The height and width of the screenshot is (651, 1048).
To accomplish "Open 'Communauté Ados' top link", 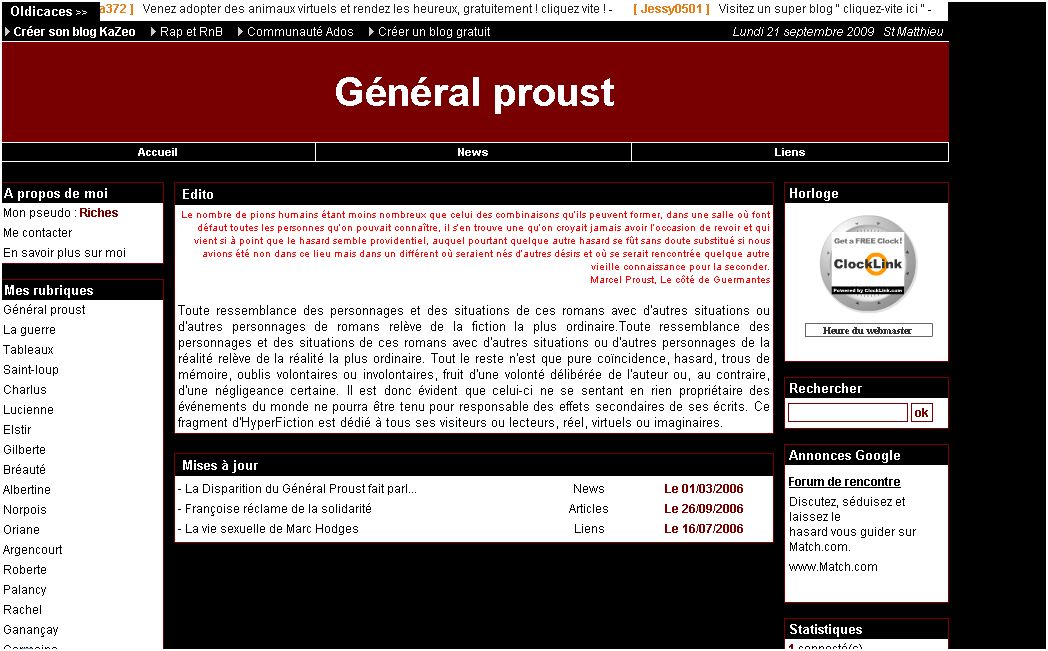I will (x=300, y=32).
